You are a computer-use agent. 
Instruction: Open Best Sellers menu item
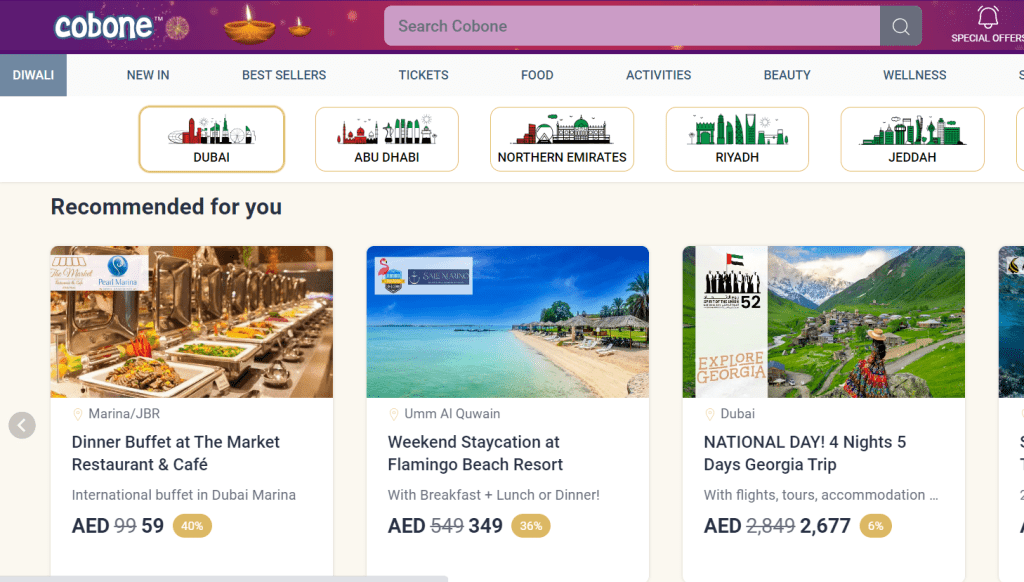(284, 75)
